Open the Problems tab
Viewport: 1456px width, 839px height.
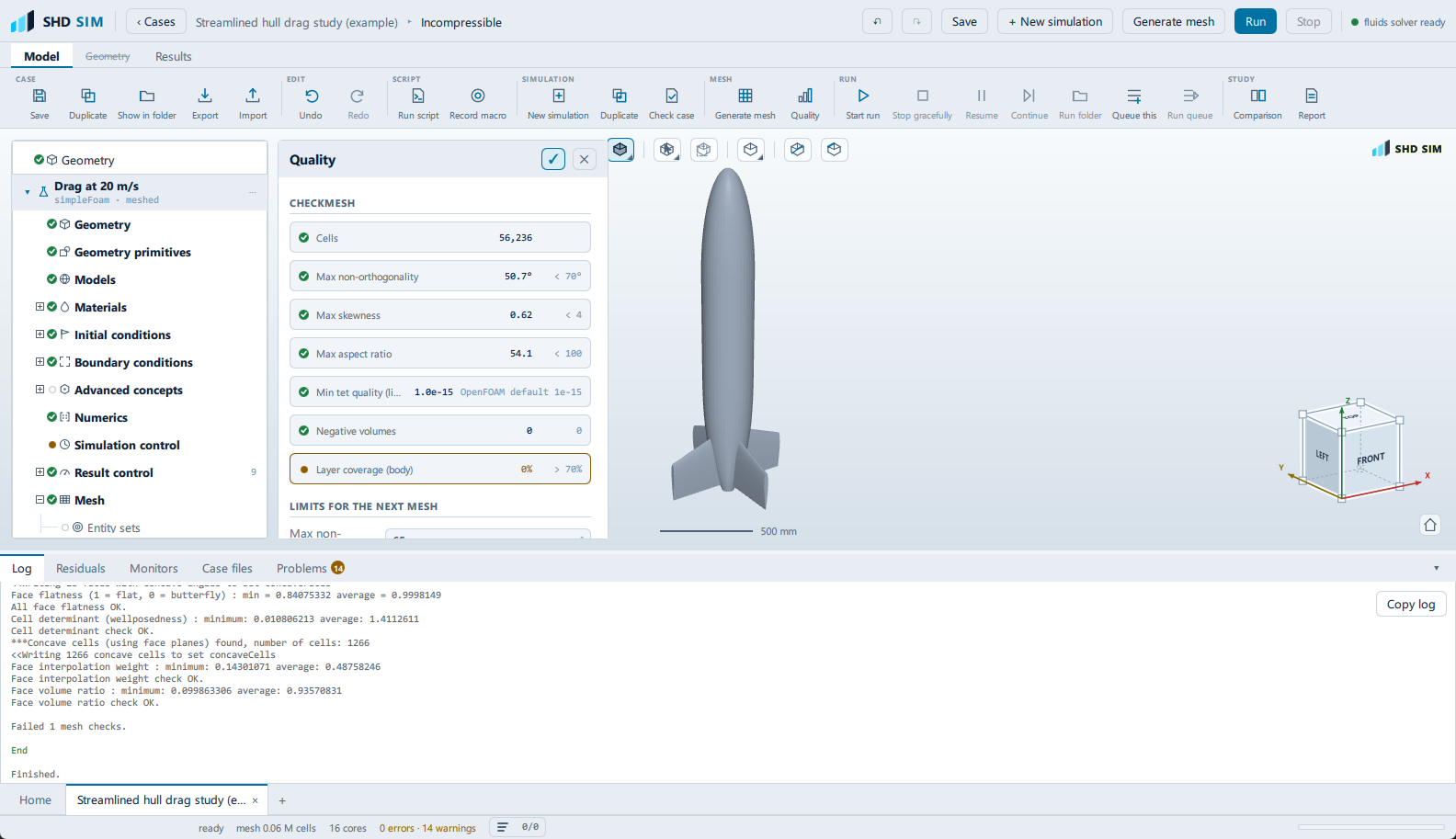click(311, 568)
